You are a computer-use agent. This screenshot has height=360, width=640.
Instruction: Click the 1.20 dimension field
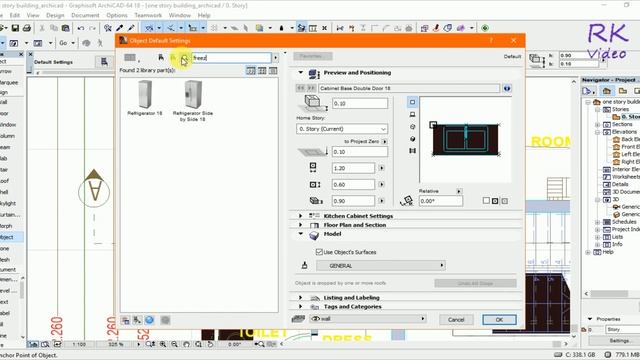click(353, 168)
